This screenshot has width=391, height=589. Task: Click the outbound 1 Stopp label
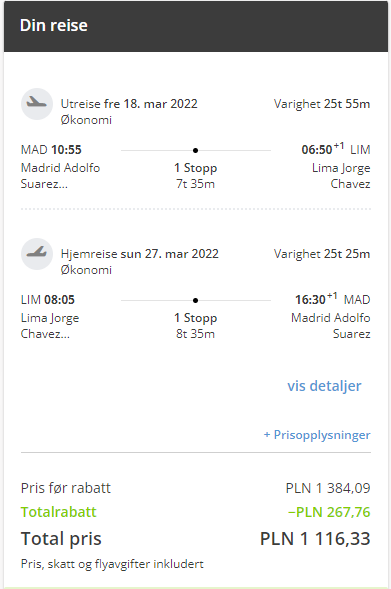[x=196, y=168]
